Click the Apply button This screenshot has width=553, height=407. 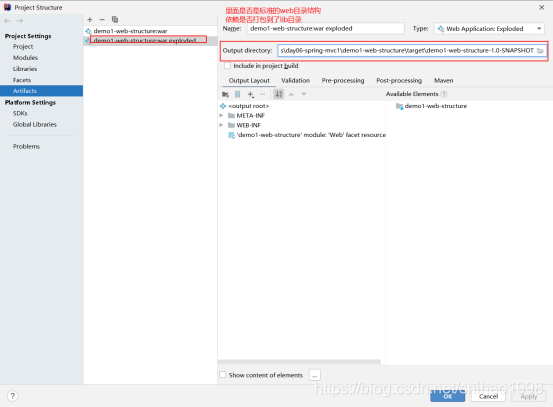[x=529, y=396]
